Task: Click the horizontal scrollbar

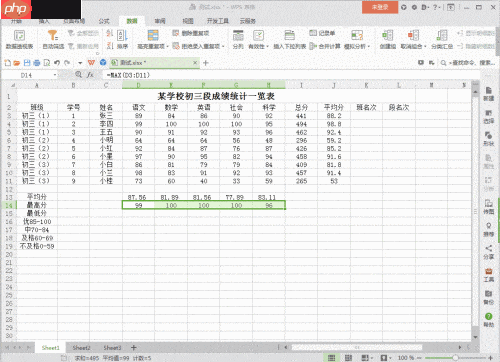Action: tap(357, 347)
